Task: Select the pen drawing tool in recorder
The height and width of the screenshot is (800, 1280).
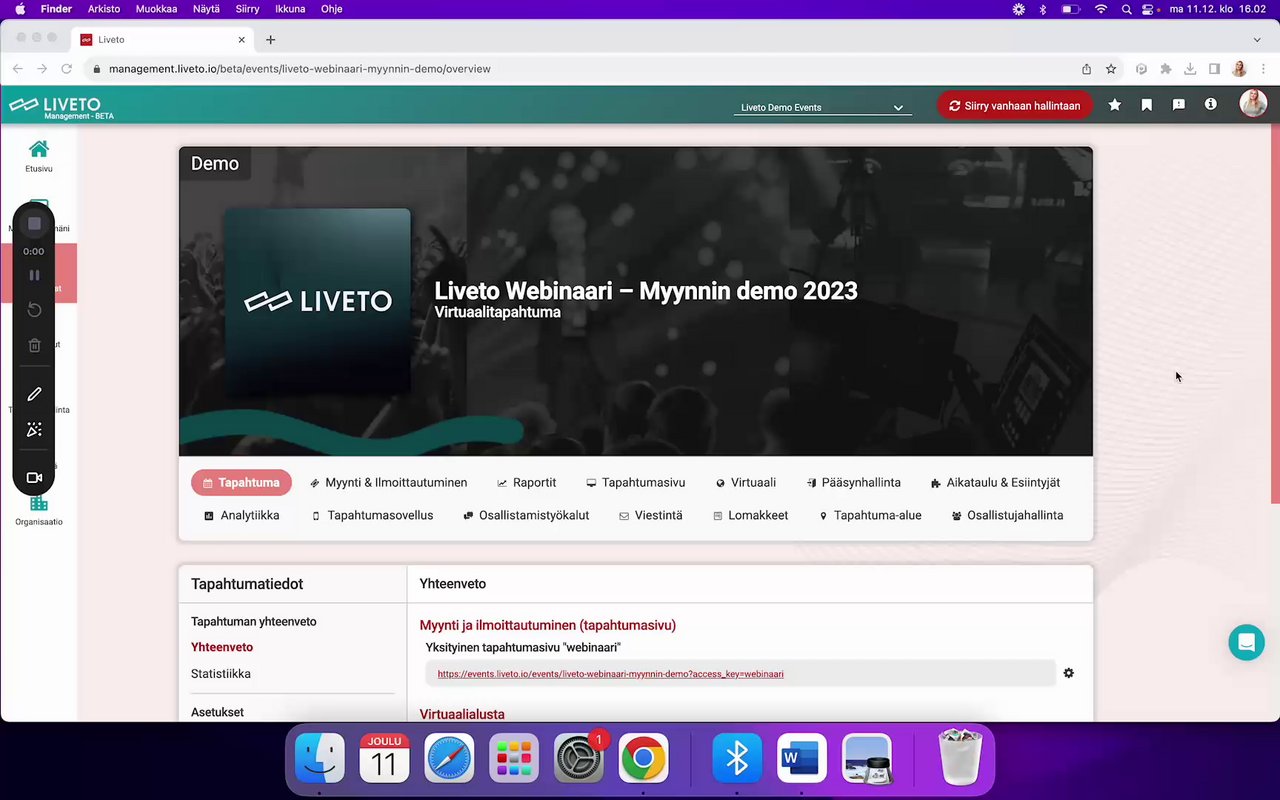Action: (x=34, y=394)
